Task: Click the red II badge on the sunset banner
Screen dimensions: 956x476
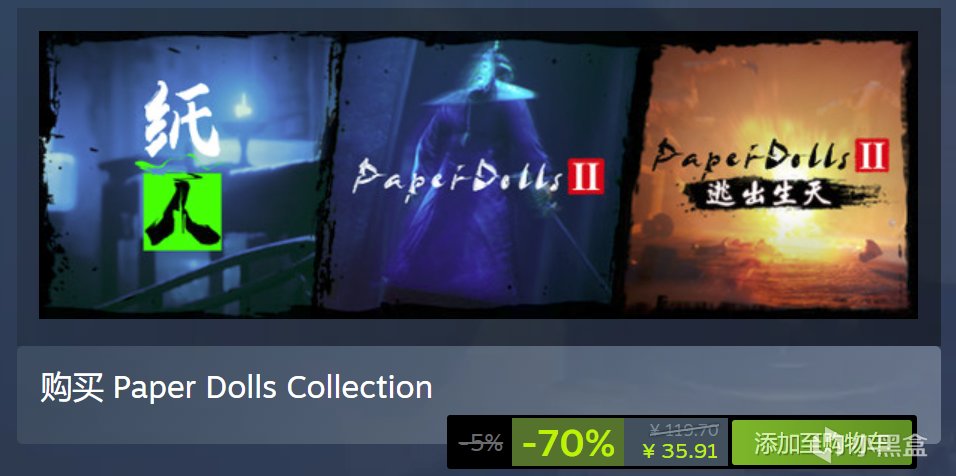Action: coord(871,154)
